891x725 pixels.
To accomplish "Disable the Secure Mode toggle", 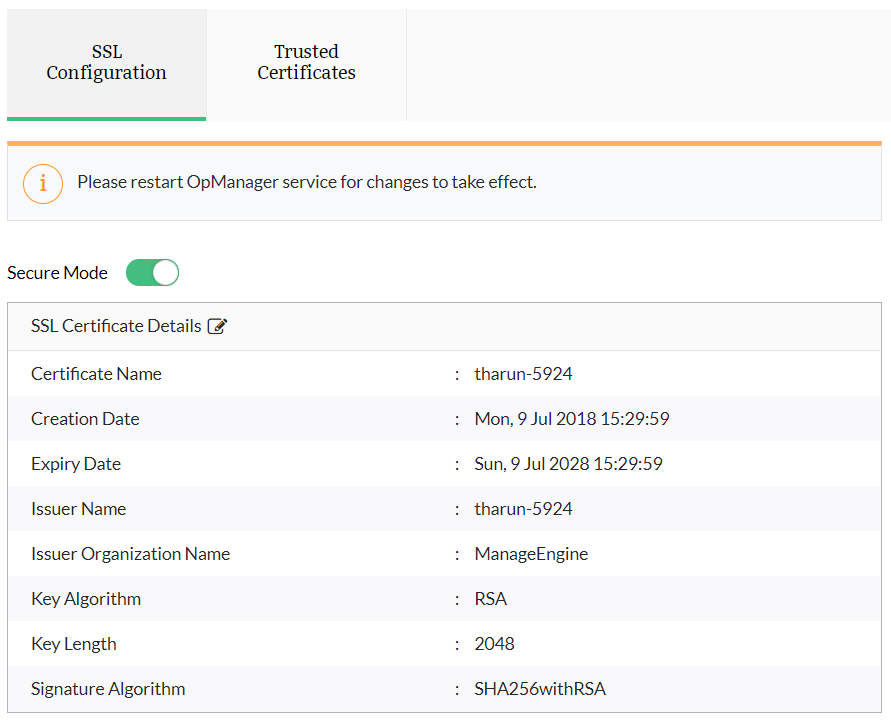I will [152, 273].
